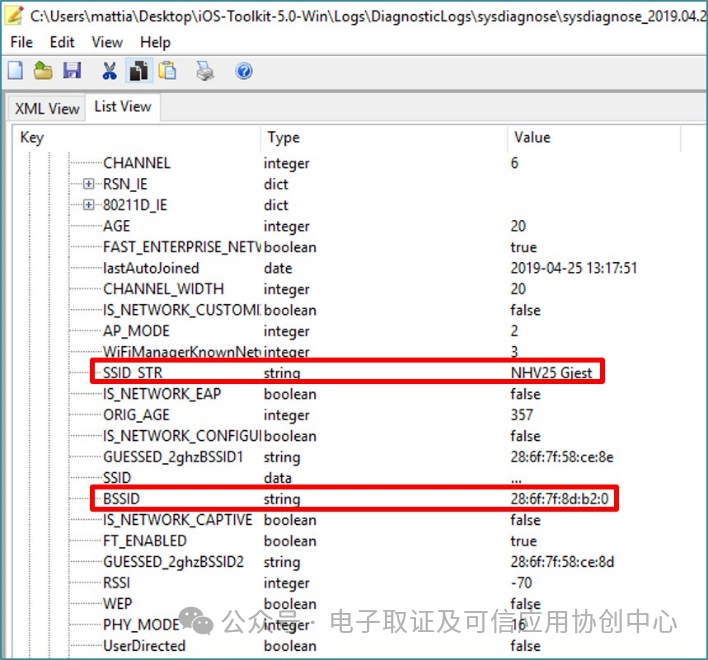Select the PHY_MODE key row

pos(141,625)
